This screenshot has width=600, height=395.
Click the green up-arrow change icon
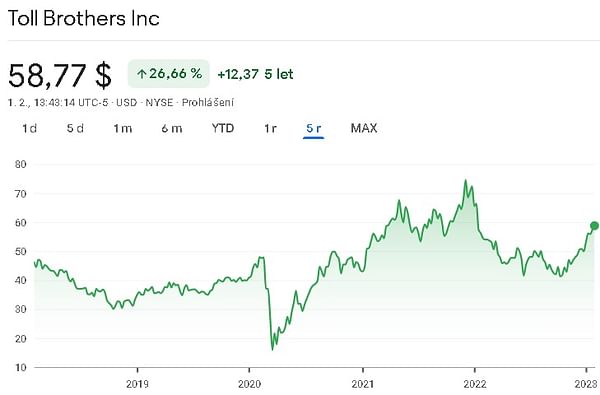point(142,74)
